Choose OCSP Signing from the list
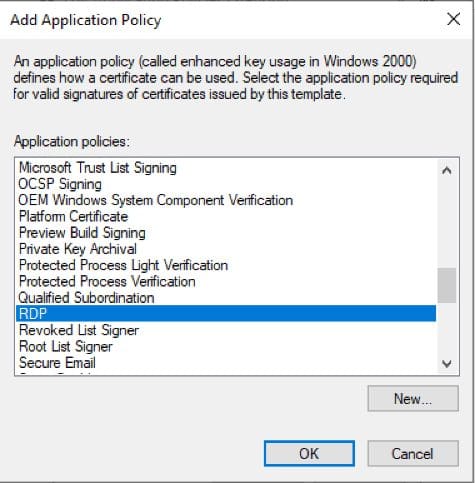This screenshot has height=483, width=475. [x=226, y=184]
